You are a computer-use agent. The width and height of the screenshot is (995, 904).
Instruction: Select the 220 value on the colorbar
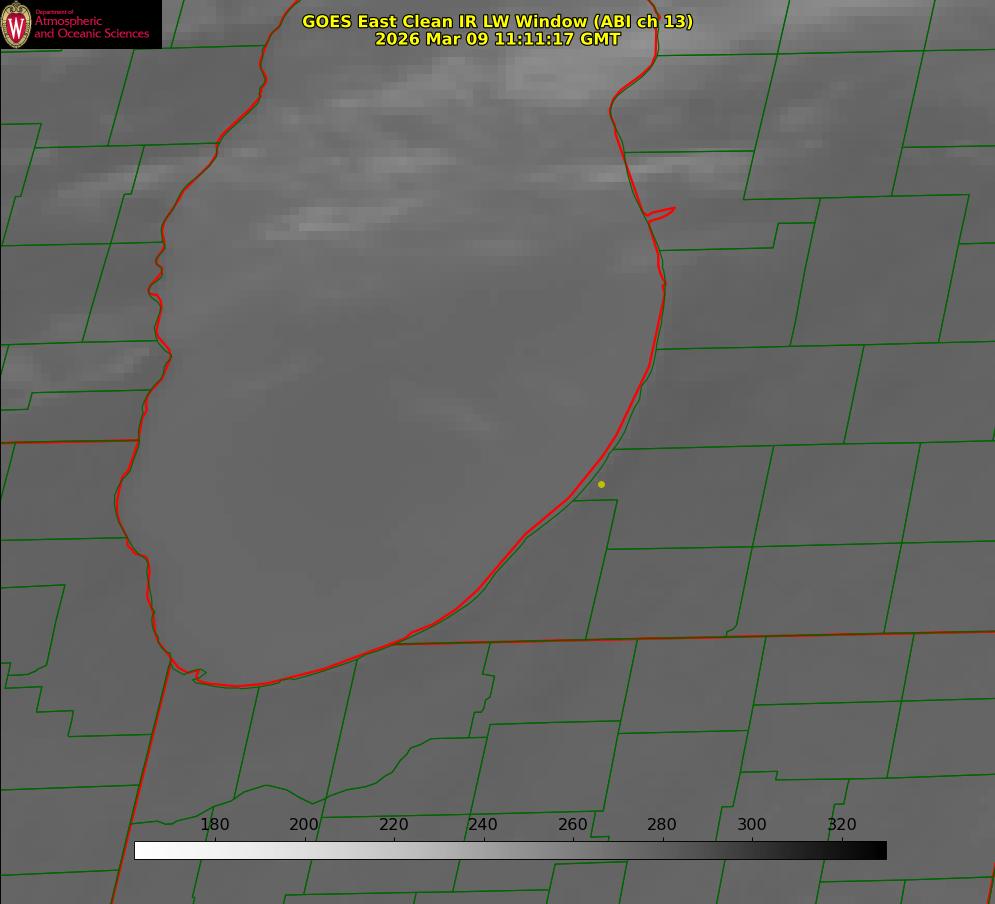pos(393,825)
